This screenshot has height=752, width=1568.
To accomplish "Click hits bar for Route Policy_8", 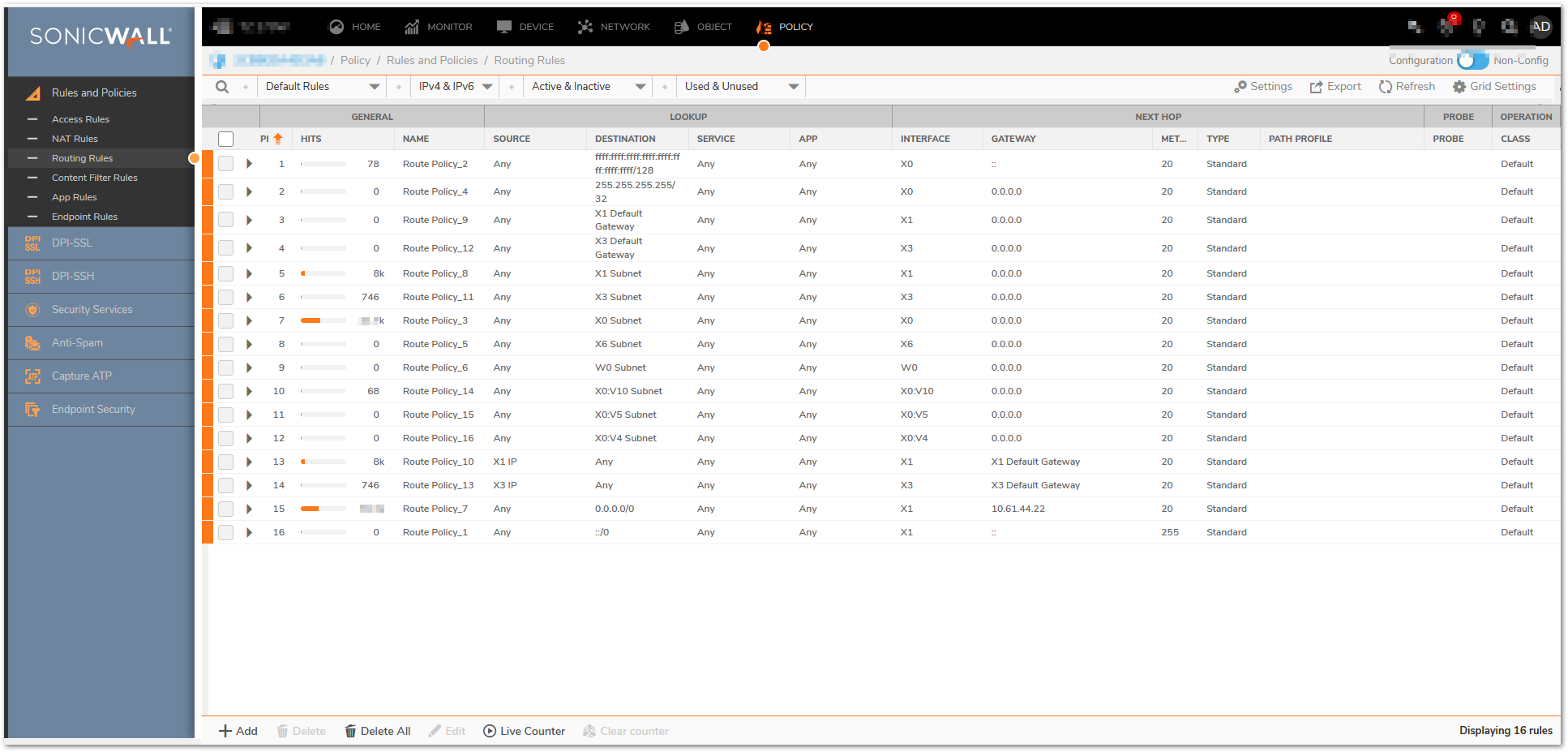I will tap(323, 273).
